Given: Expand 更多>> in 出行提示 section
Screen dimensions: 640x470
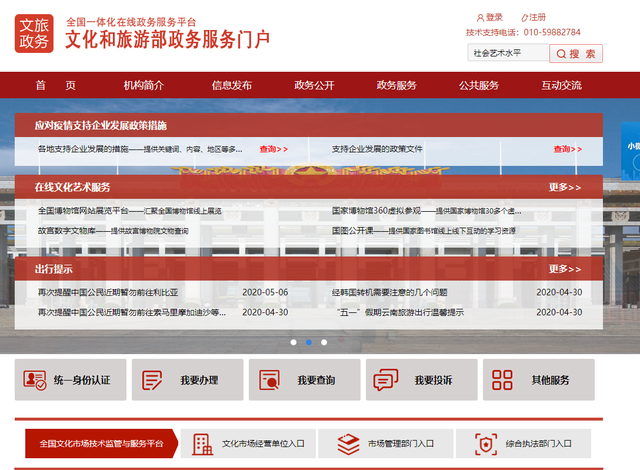Looking at the screenshot, I should coord(565,269).
